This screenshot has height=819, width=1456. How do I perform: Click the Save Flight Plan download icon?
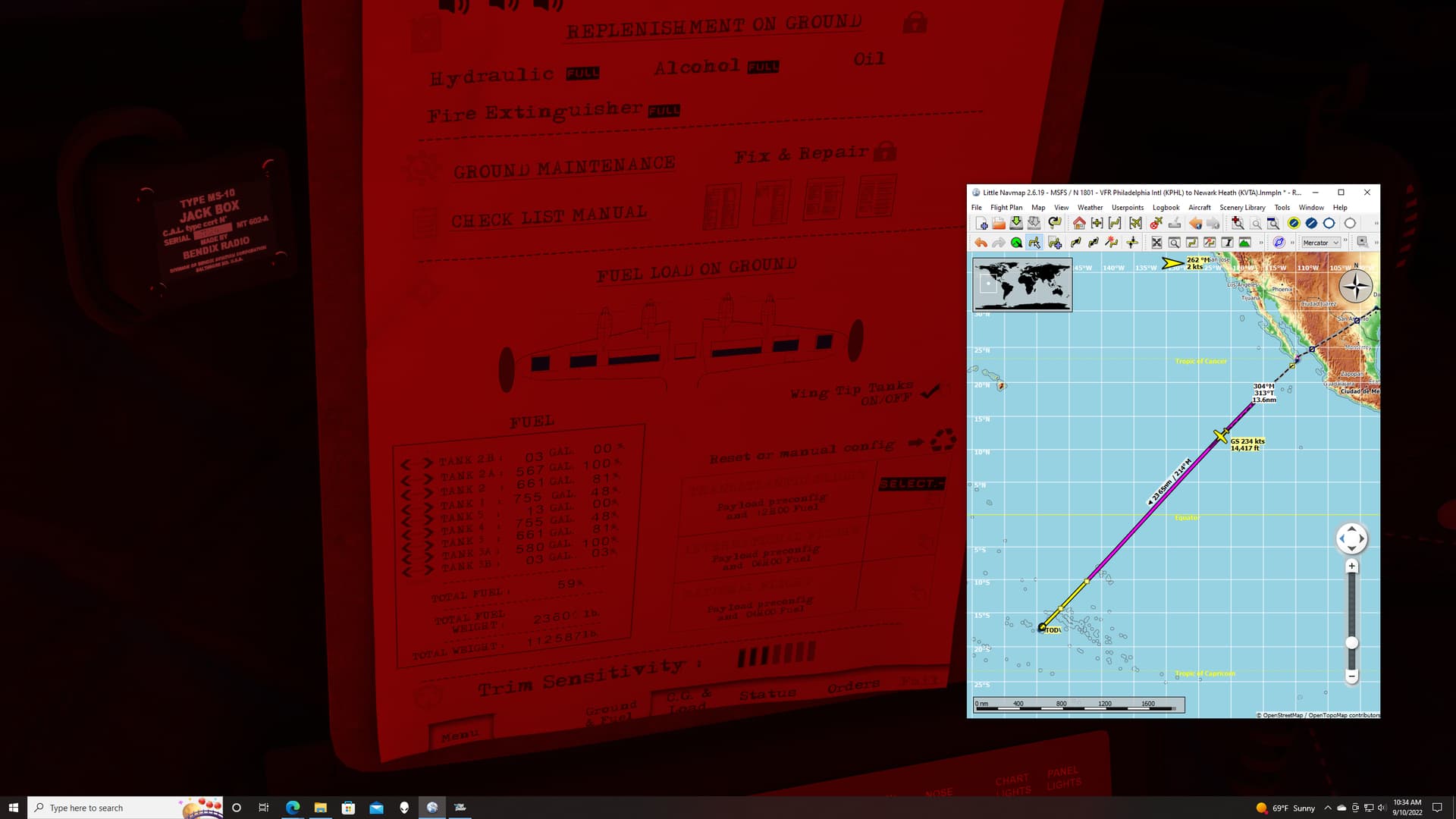pyautogui.click(x=1016, y=223)
